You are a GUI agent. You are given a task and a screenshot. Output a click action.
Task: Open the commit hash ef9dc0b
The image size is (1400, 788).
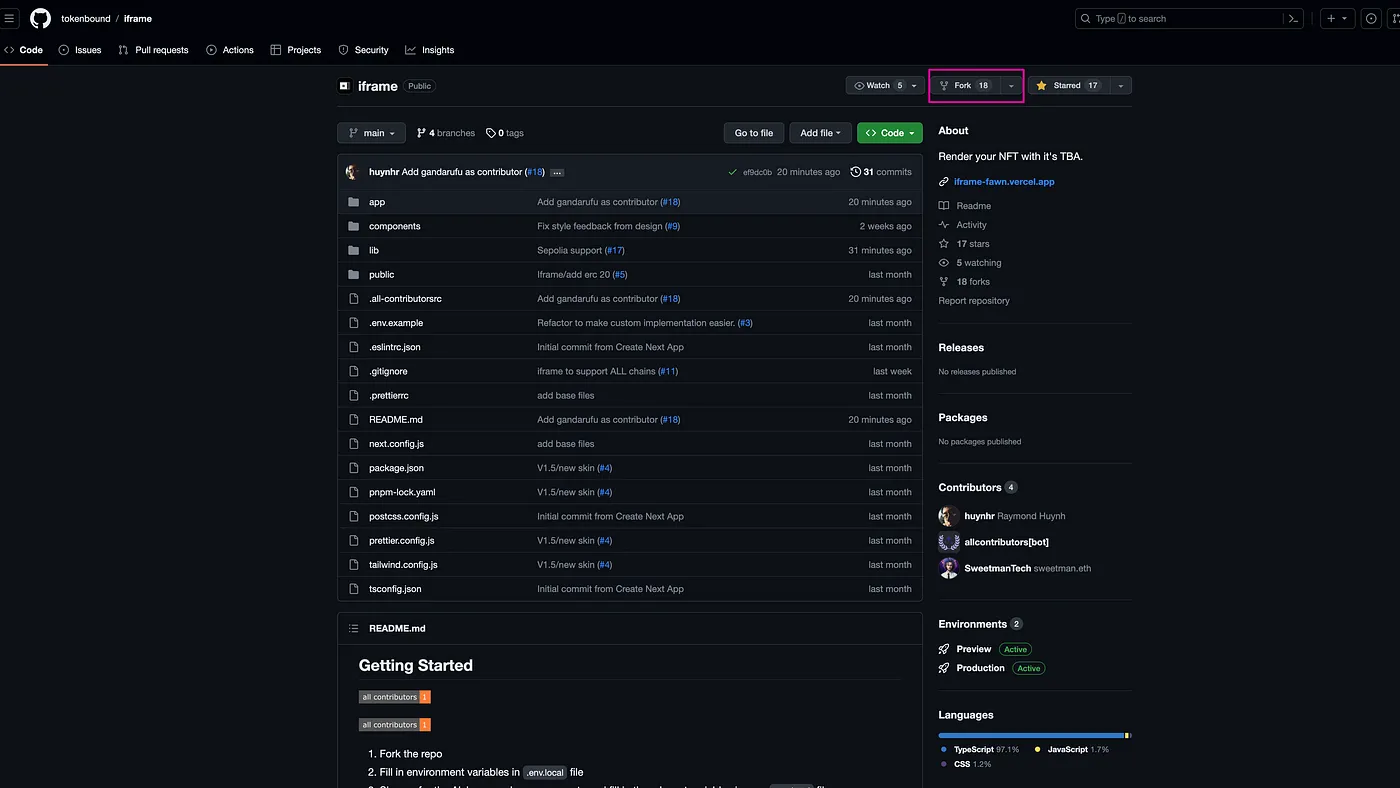click(757, 172)
